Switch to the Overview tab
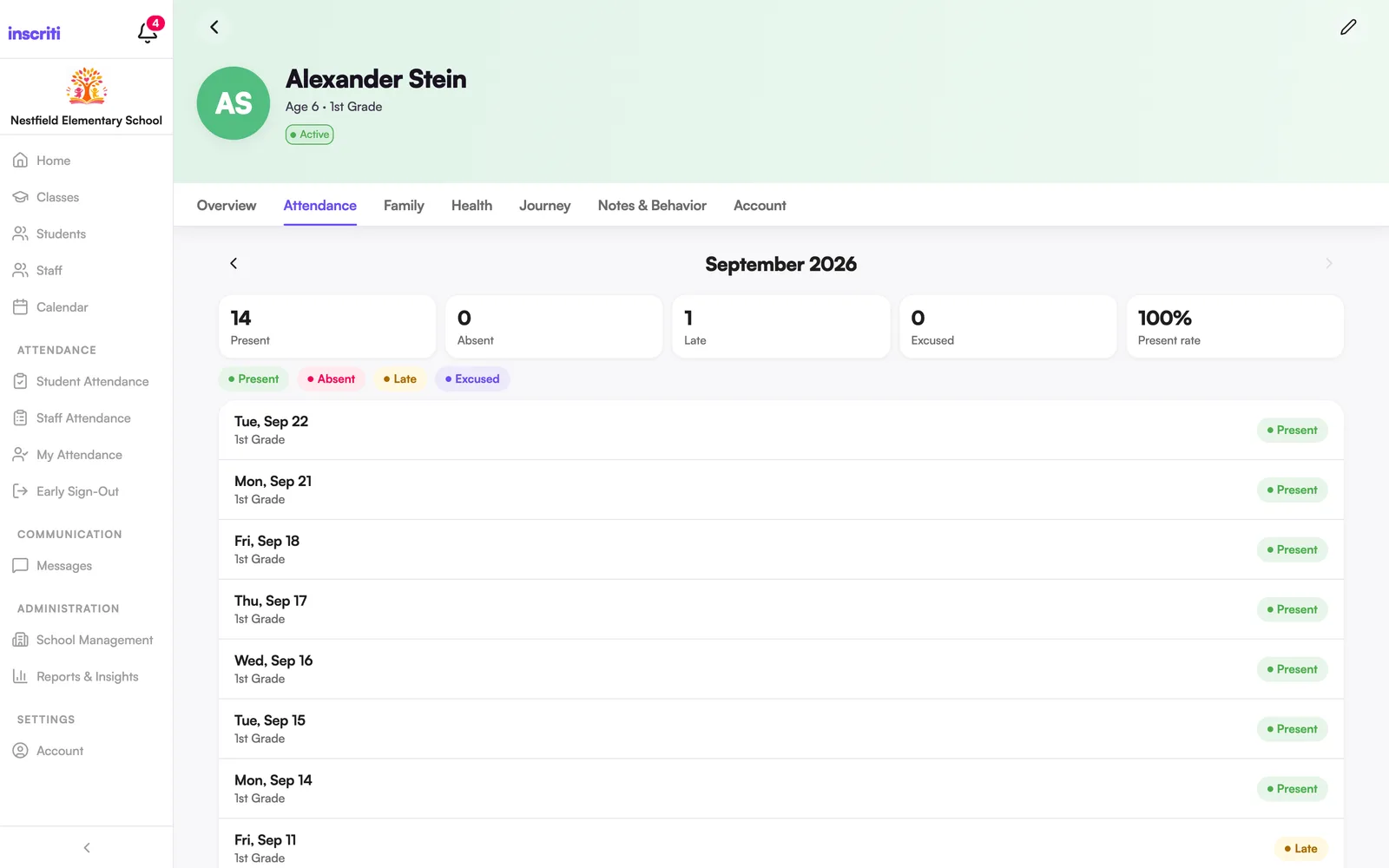Viewport: 1389px width, 868px height. point(227,206)
